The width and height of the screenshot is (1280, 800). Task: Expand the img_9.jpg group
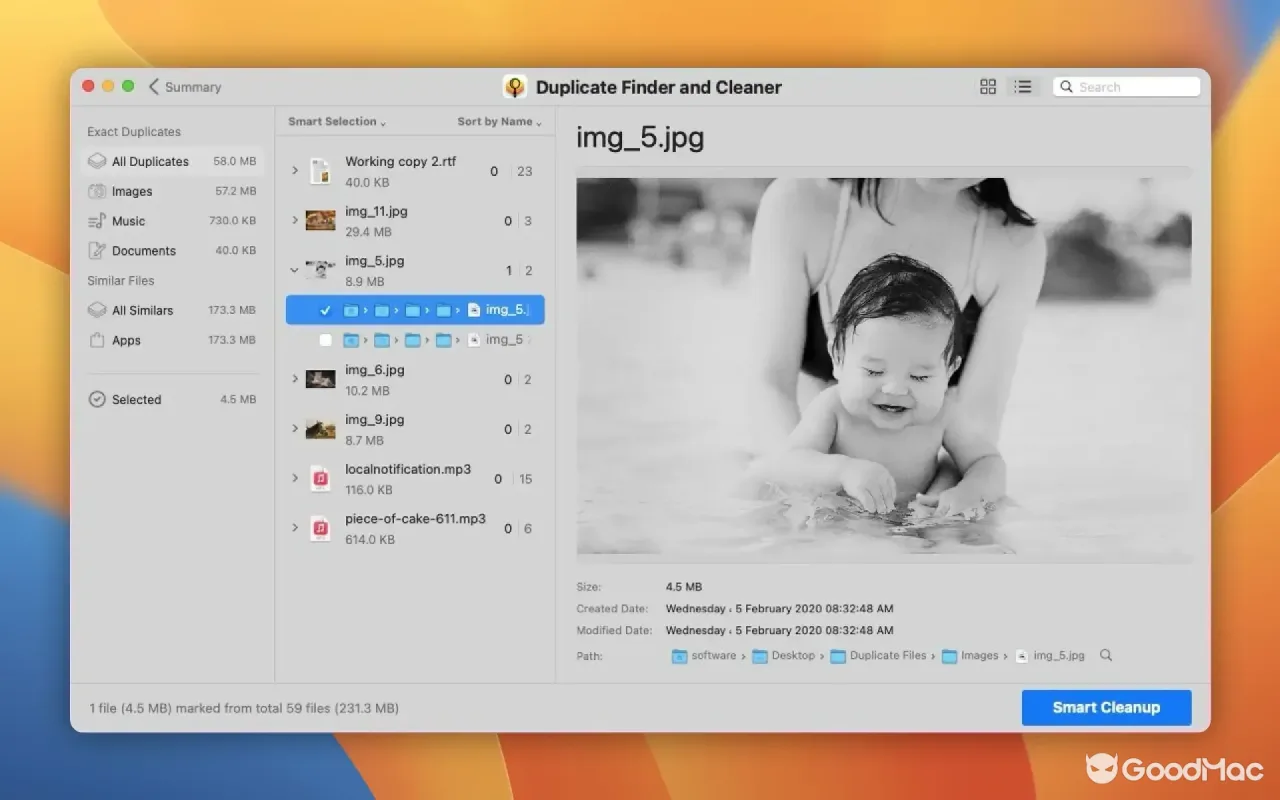(295, 429)
